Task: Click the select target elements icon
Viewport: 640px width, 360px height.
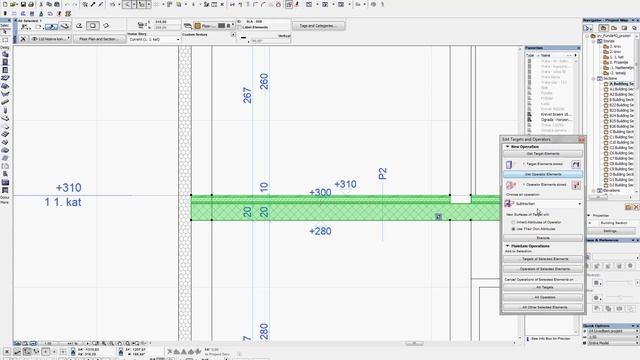Action: point(576,164)
